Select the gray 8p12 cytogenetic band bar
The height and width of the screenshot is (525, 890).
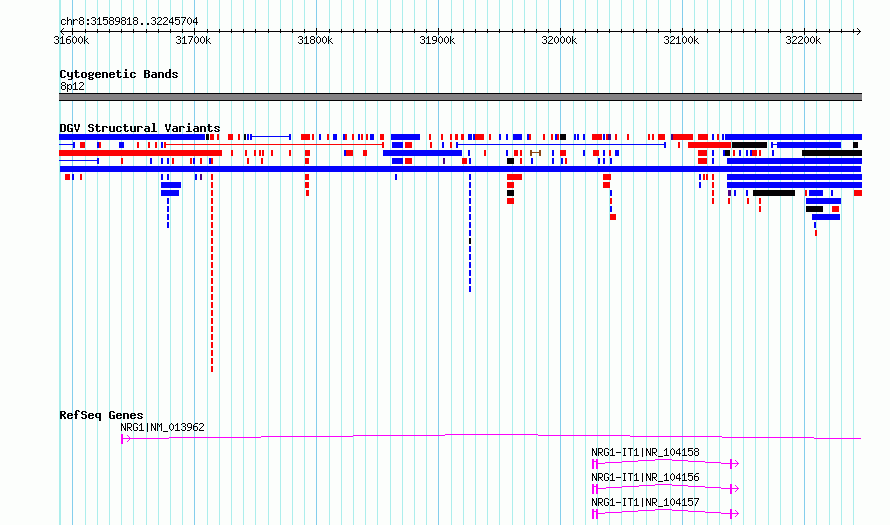click(x=460, y=97)
